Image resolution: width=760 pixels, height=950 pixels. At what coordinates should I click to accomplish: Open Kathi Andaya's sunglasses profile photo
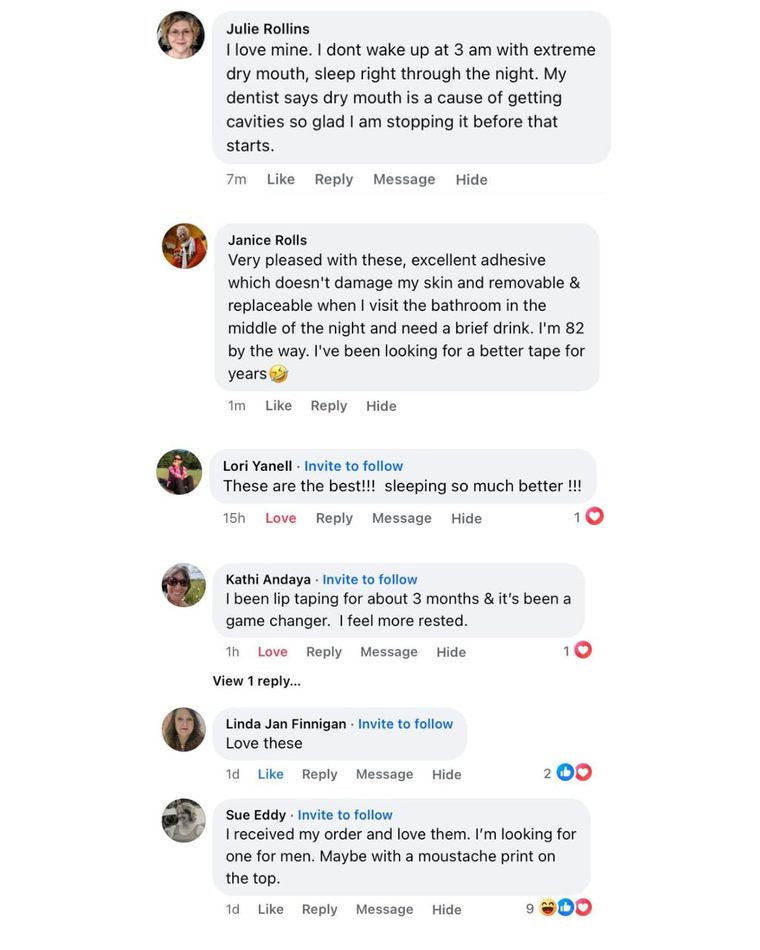pyautogui.click(x=184, y=585)
